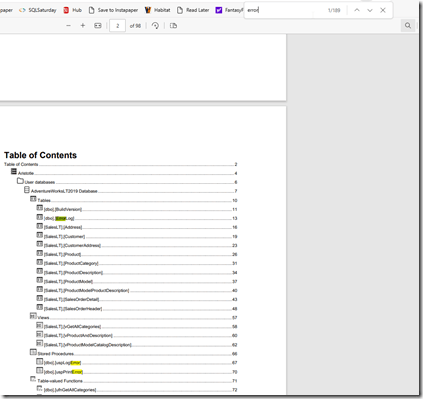Click page number 13 beside ErrorLog

(235, 218)
